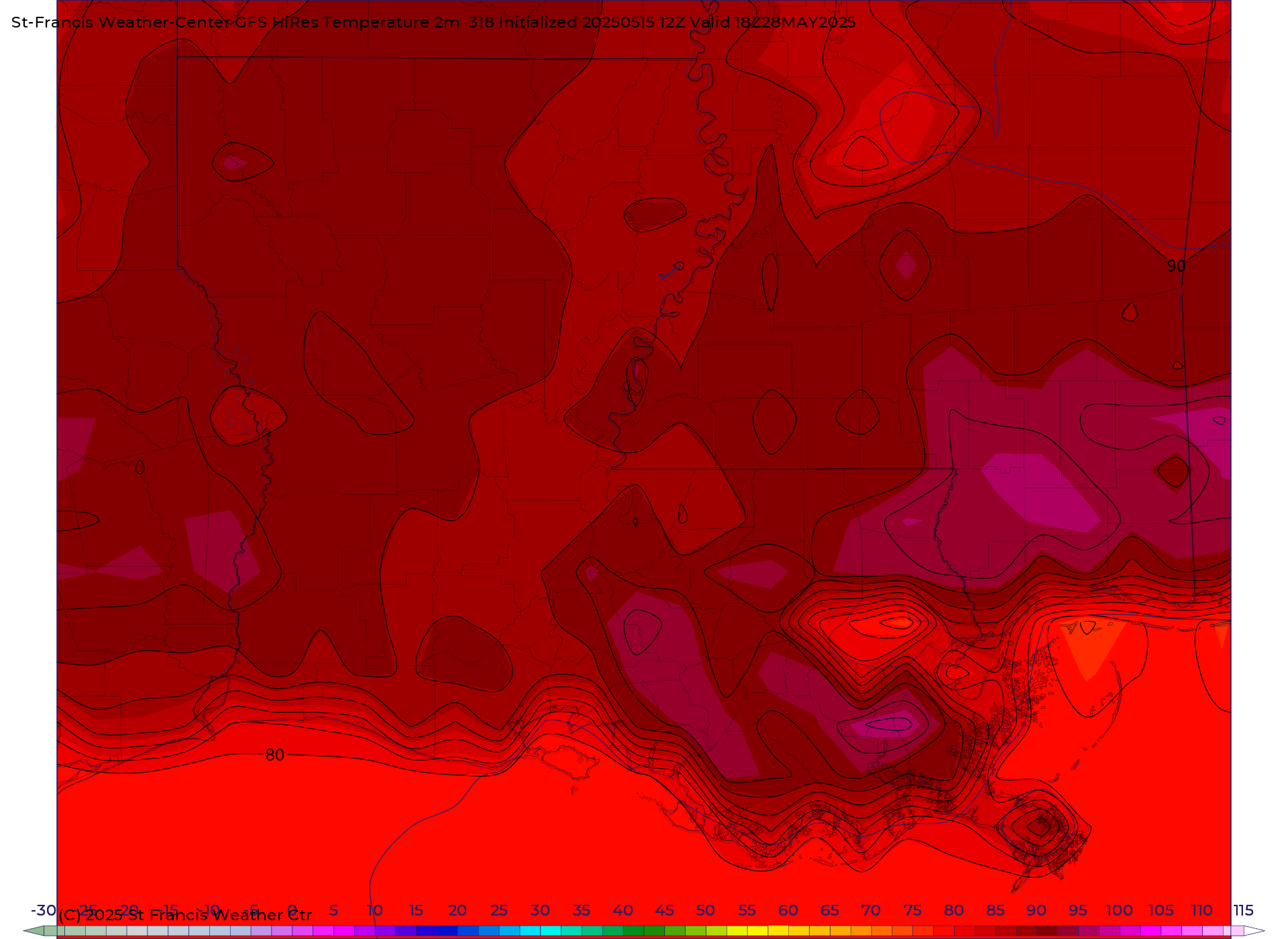1288x939 pixels.
Task: Select the bright magenta swatch below 105
Action: point(1150,931)
